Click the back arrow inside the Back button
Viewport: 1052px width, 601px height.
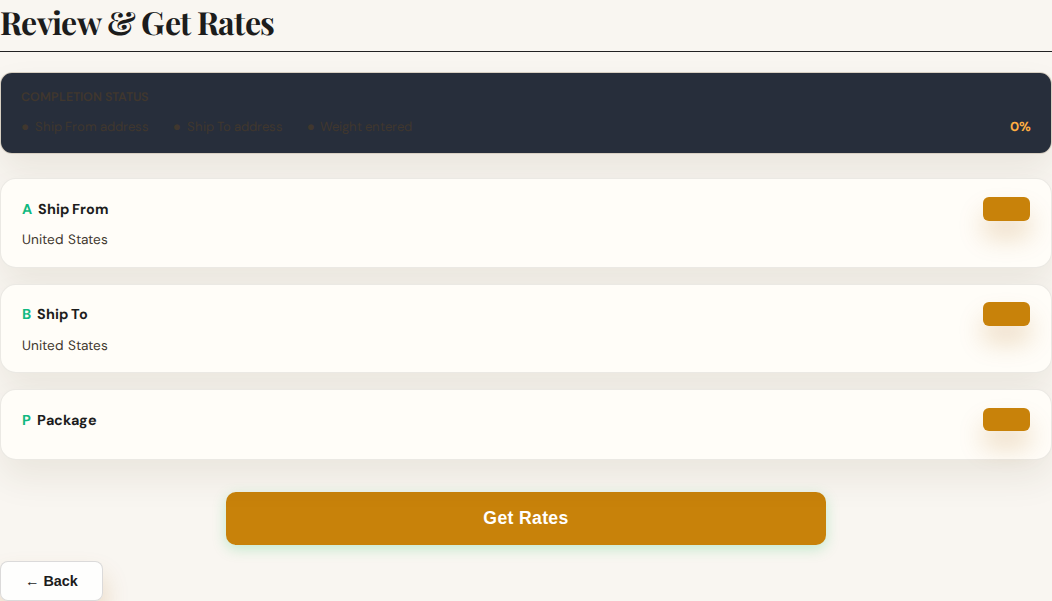(33, 580)
